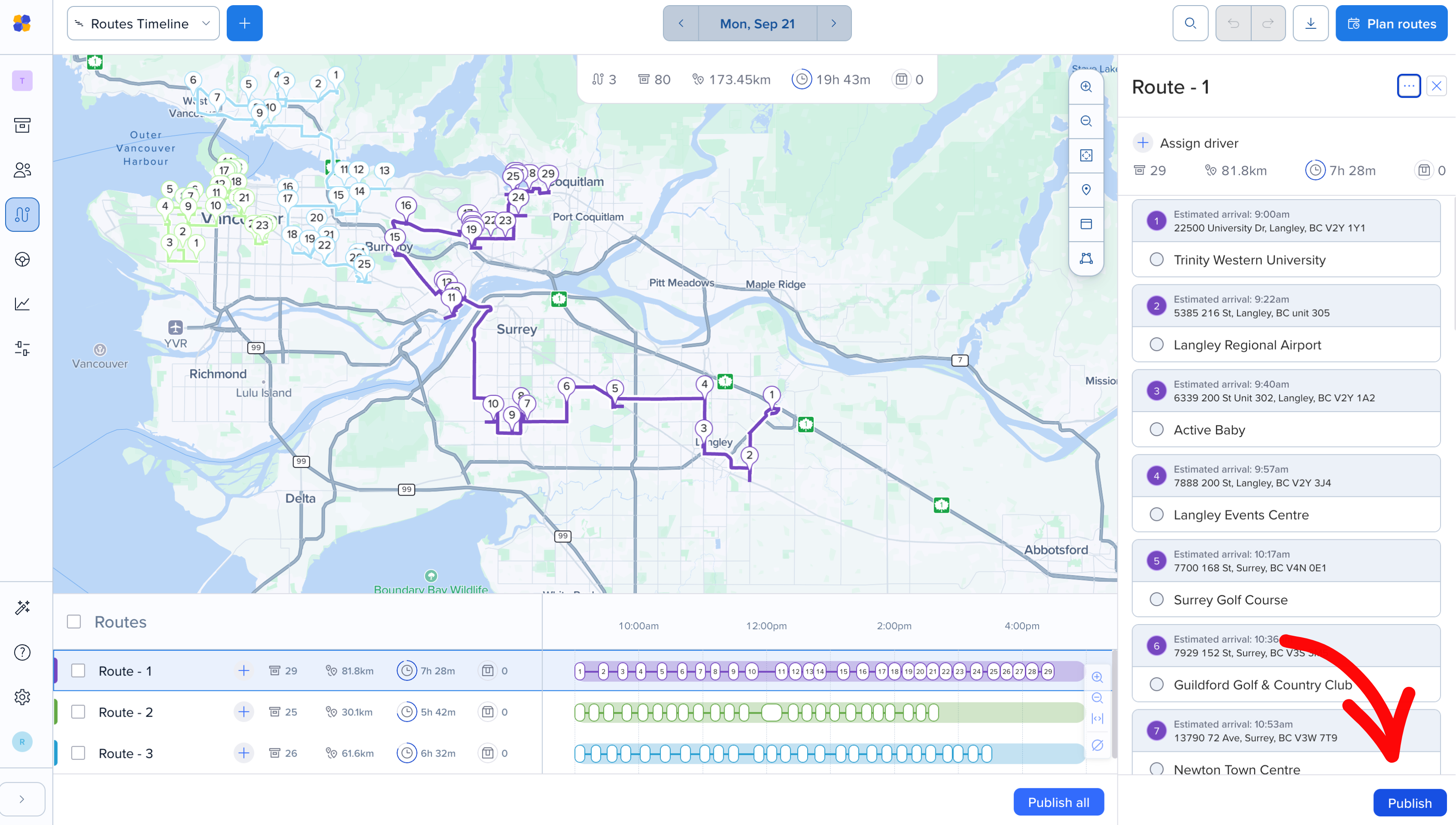Open the Routes Timeline dropdown

143,23
